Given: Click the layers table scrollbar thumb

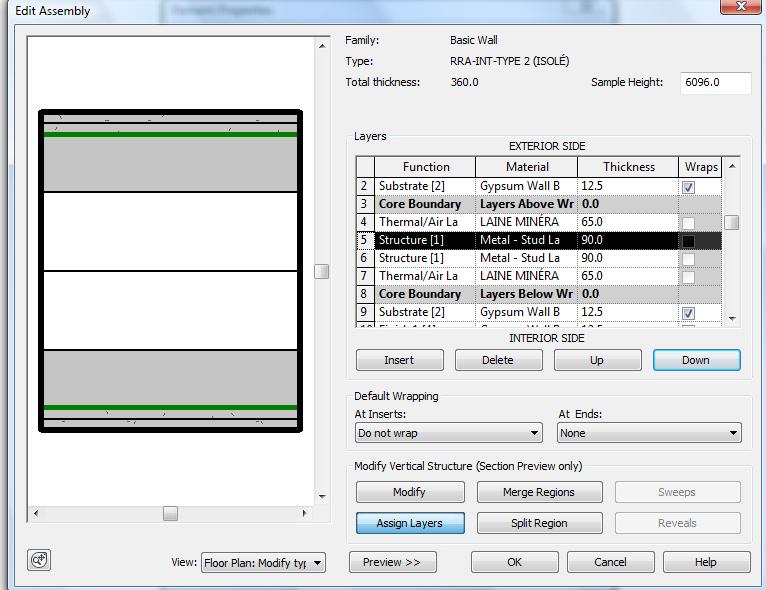Looking at the screenshot, I should 732,222.
